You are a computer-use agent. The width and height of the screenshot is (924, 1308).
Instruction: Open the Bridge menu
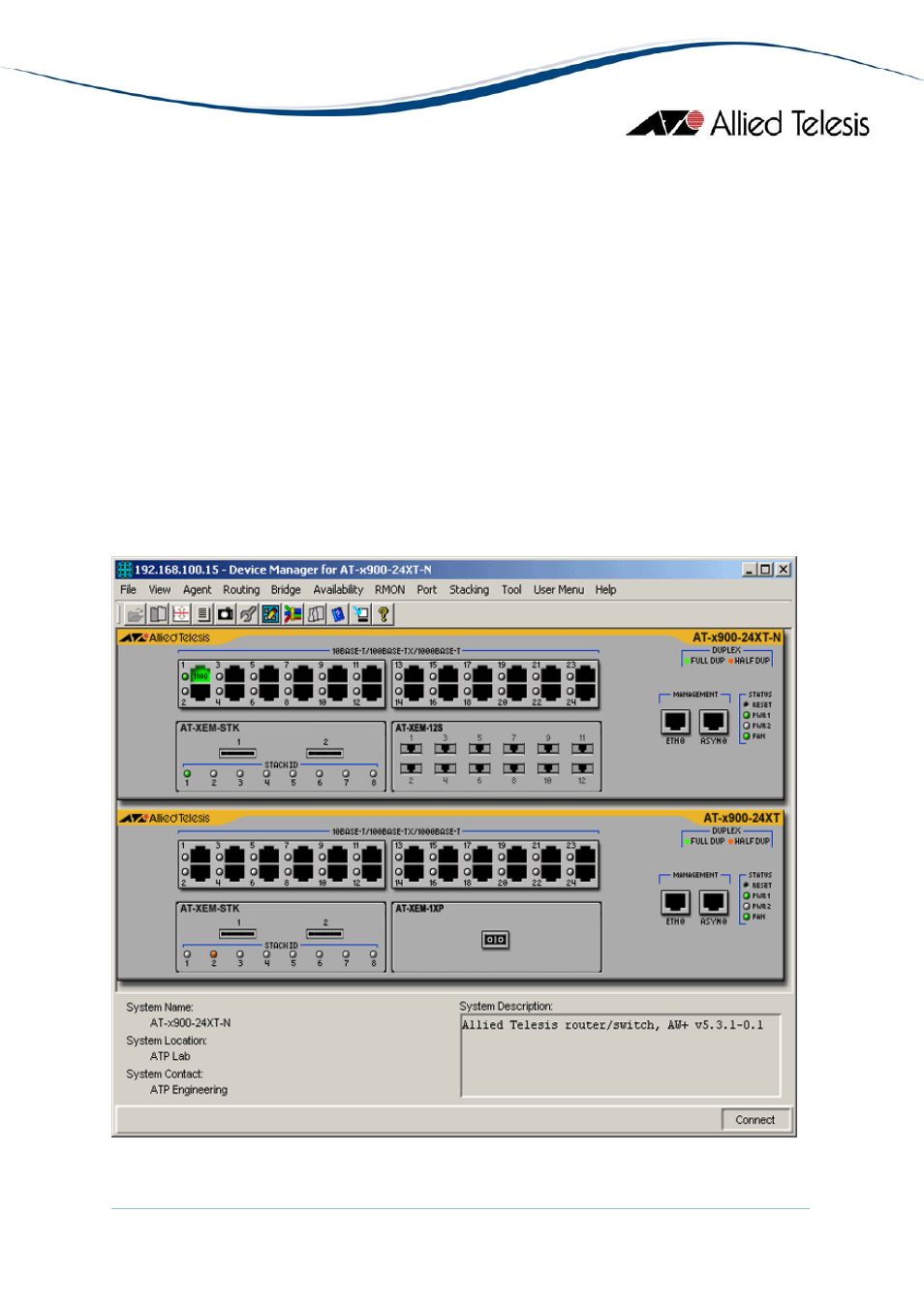click(286, 590)
